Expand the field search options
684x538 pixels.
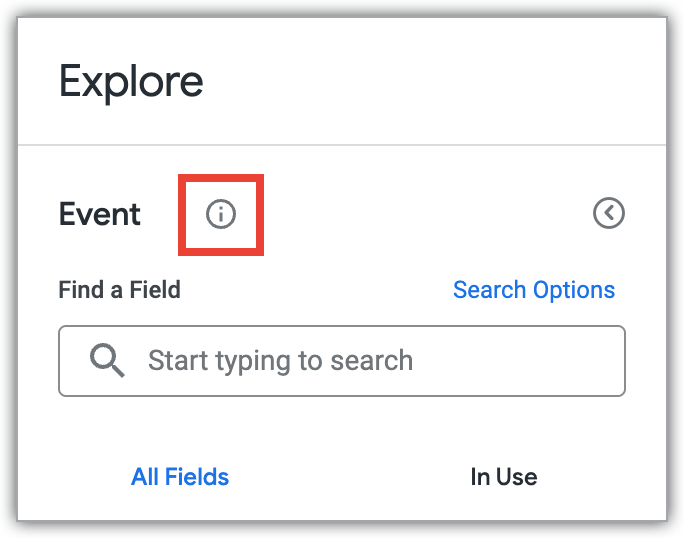coord(533,290)
